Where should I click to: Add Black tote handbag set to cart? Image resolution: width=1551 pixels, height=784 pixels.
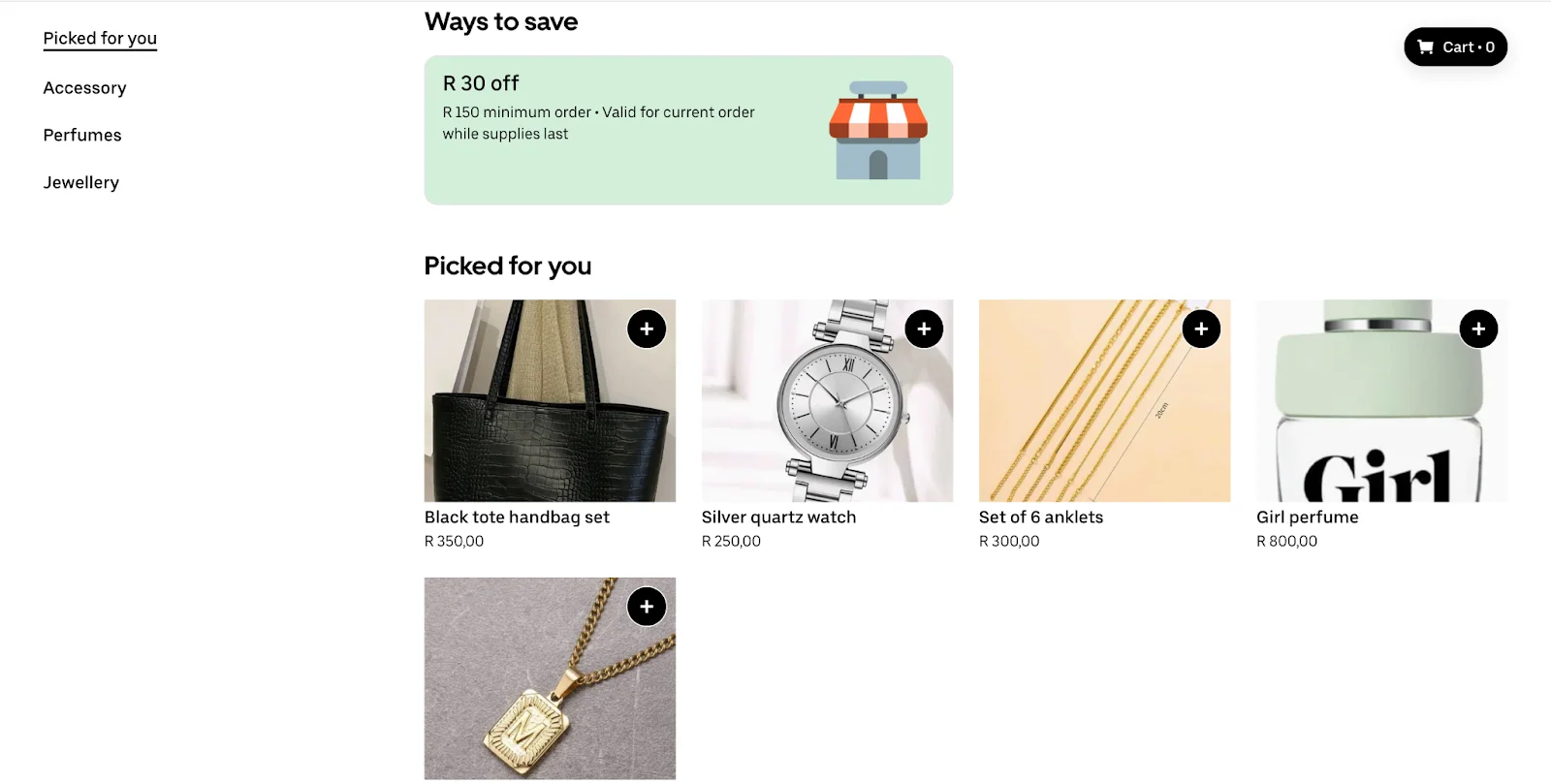(x=647, y=329)
